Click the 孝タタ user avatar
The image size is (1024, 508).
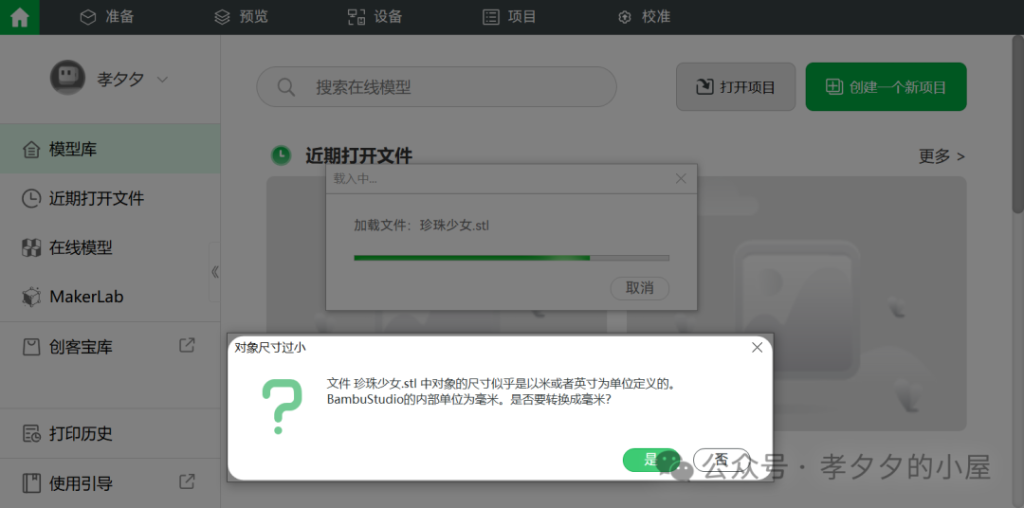(67, 78)
